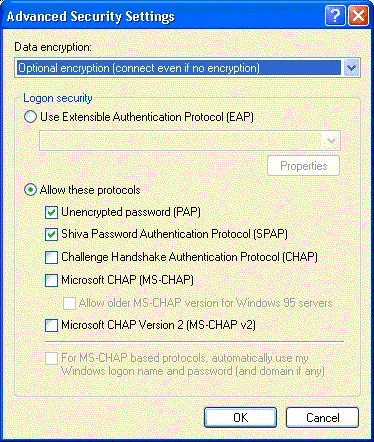
Task: Open the Data encryption dropdown arrow
Action: (351, 68)
